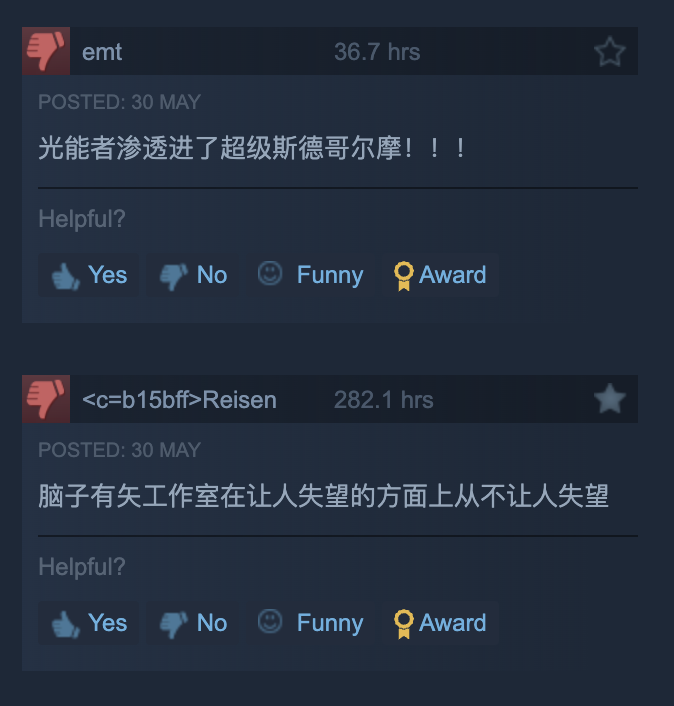Click smiley face icon in Reisen's review
Viewport: 674px width, 706px height.
(270, 621)
